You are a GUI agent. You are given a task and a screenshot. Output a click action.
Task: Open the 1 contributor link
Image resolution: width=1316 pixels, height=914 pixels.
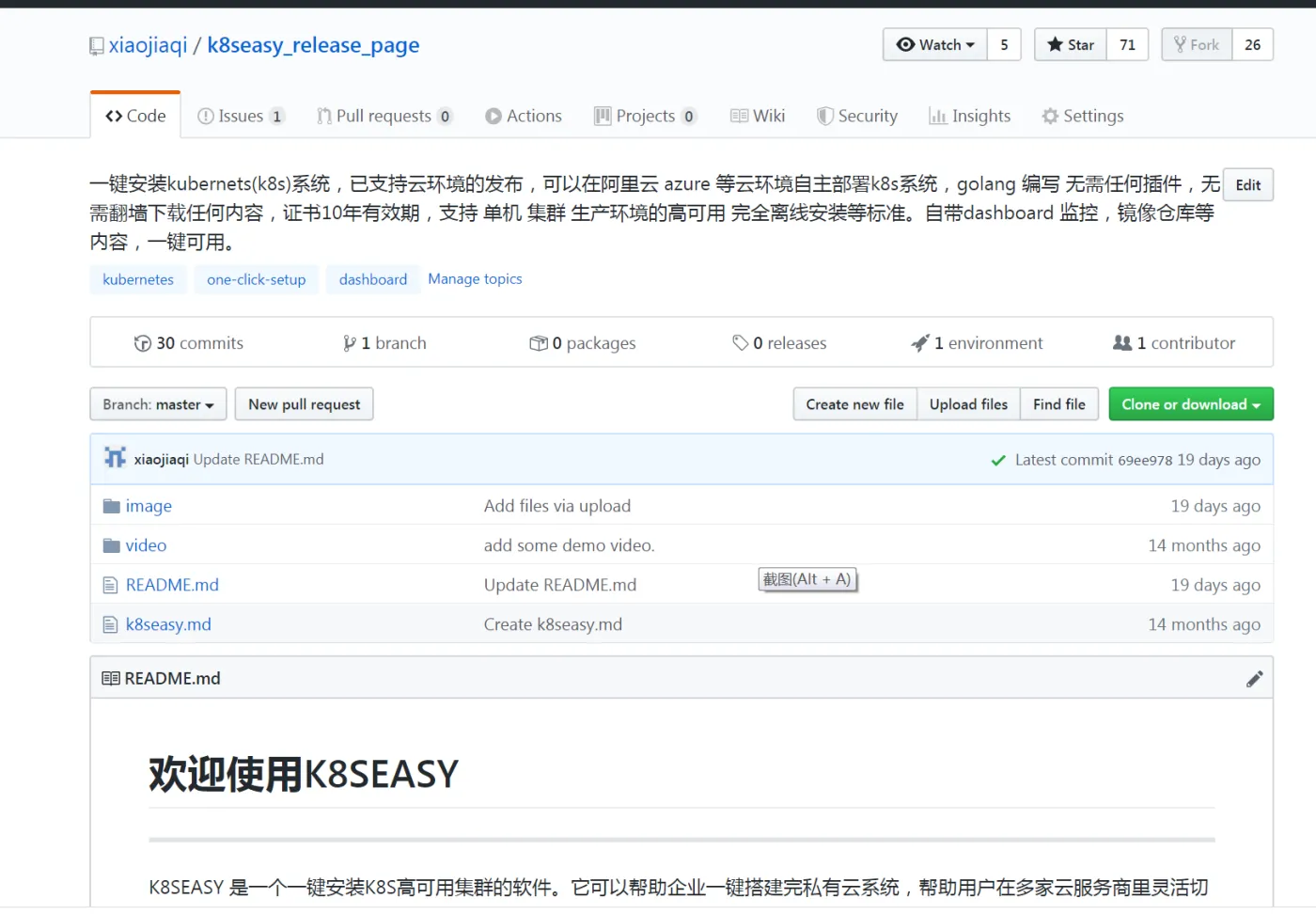tap(1174, 343)
